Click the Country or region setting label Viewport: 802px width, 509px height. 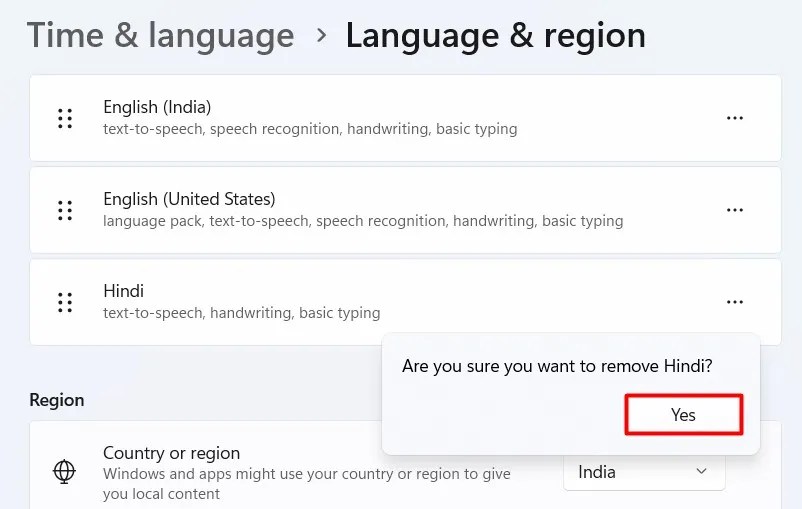[171, 453]
